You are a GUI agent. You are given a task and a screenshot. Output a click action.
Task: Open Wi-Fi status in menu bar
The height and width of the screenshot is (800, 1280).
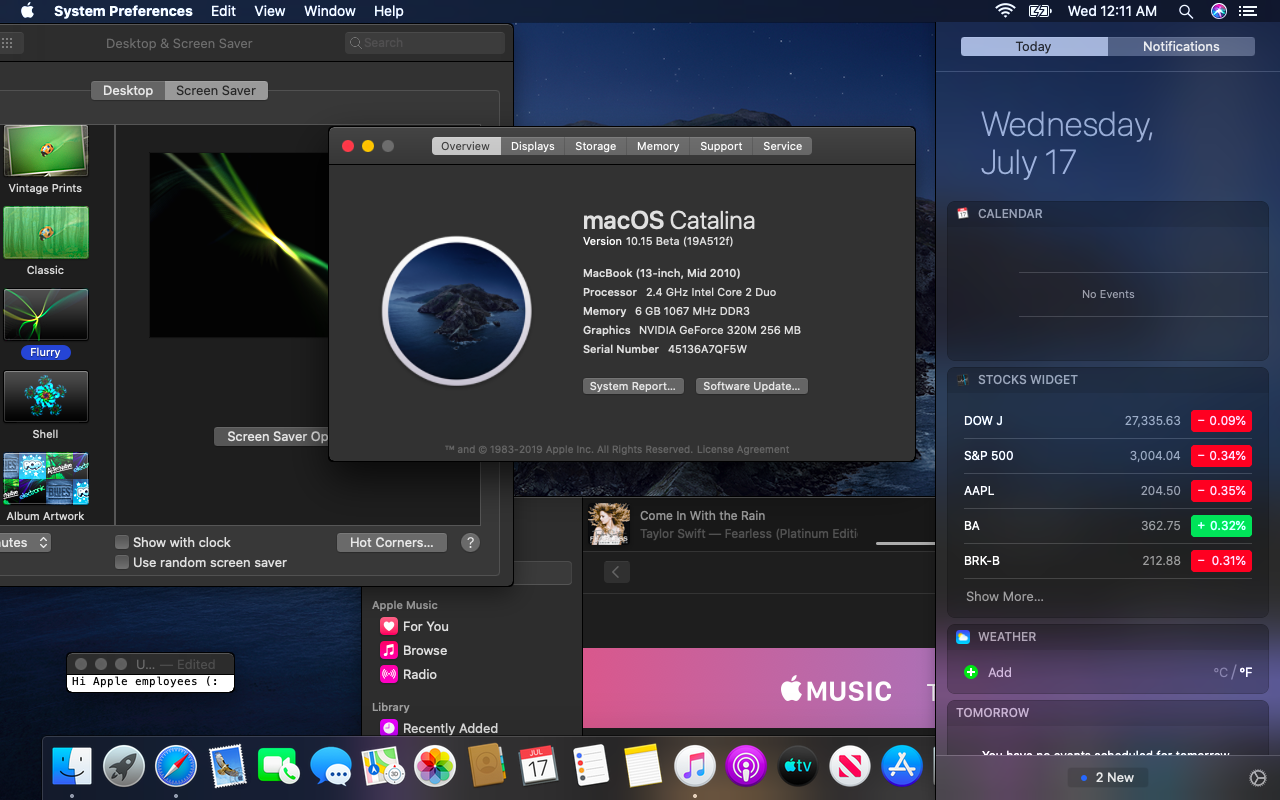tap(1004, 11)
